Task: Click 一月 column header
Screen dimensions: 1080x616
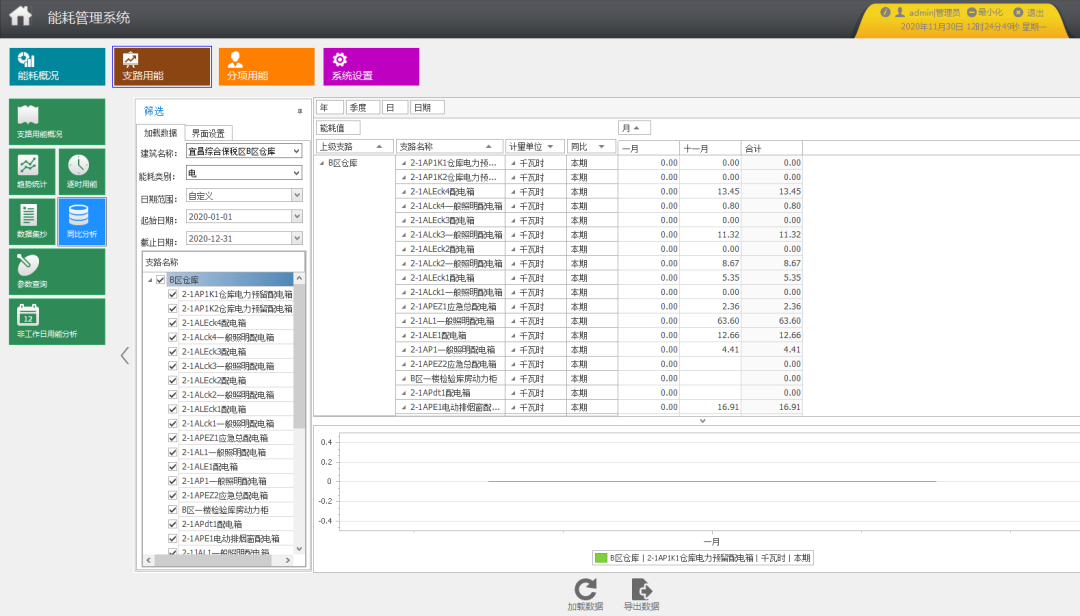Action: (648, 148)
